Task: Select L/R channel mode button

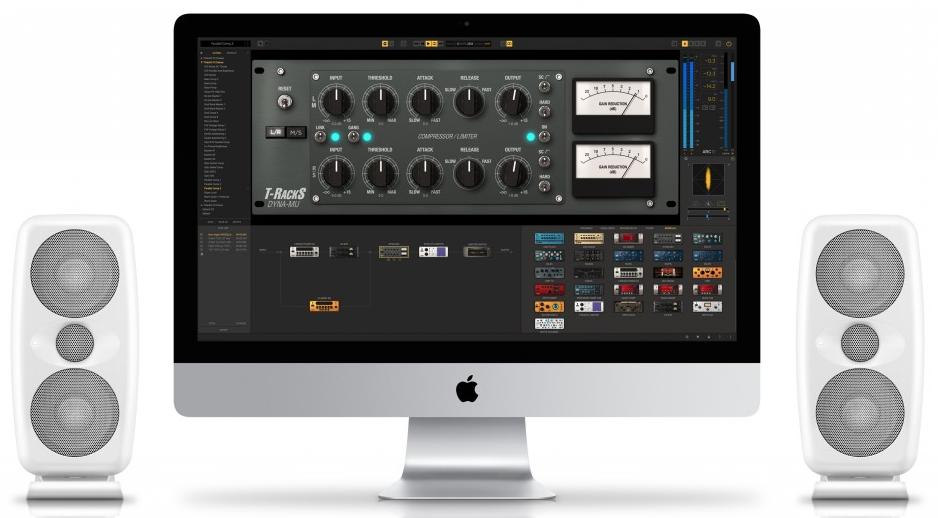Action: coord(275,132)
